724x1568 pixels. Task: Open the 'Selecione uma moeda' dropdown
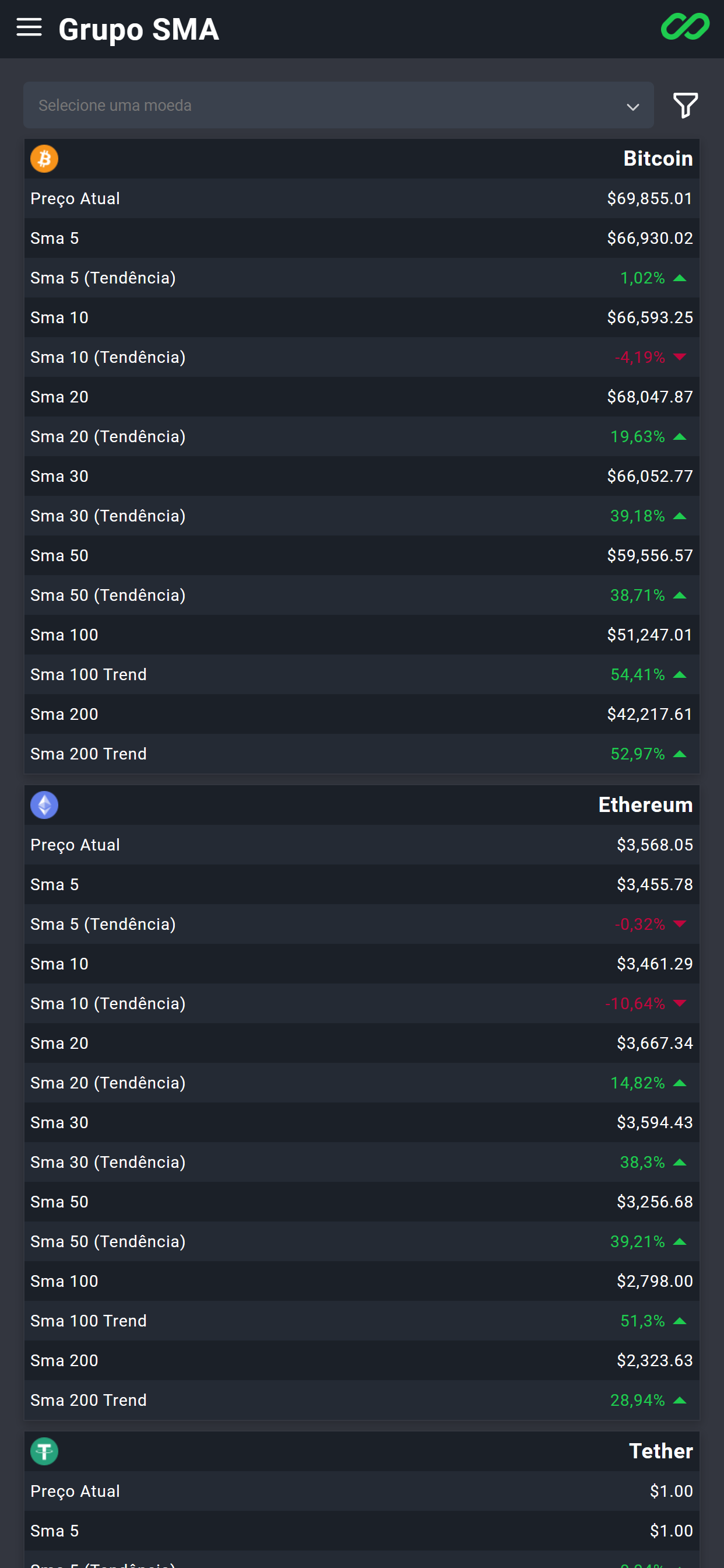(338, 106)
